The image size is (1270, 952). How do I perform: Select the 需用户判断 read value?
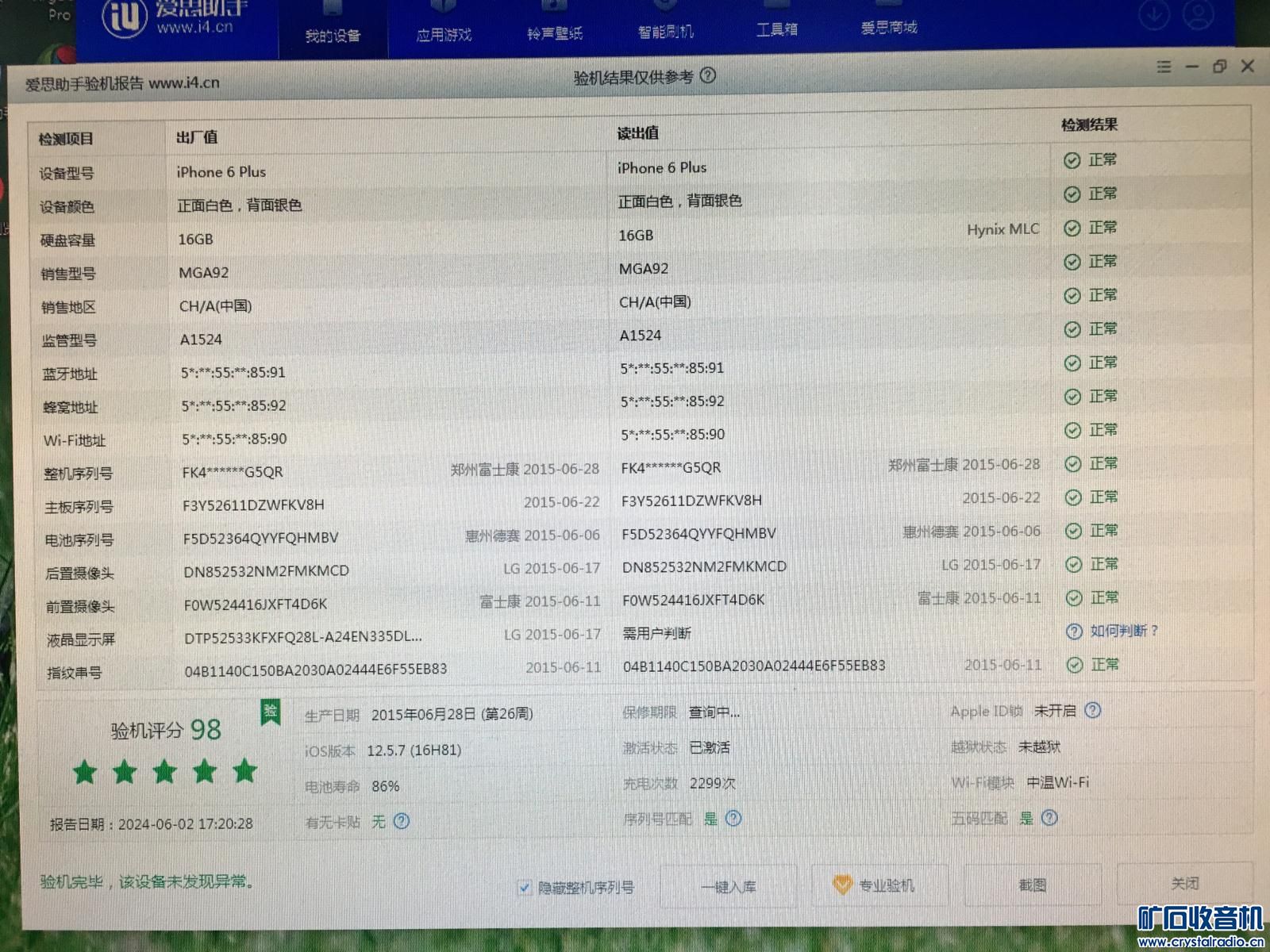click(x=656, y=633)
